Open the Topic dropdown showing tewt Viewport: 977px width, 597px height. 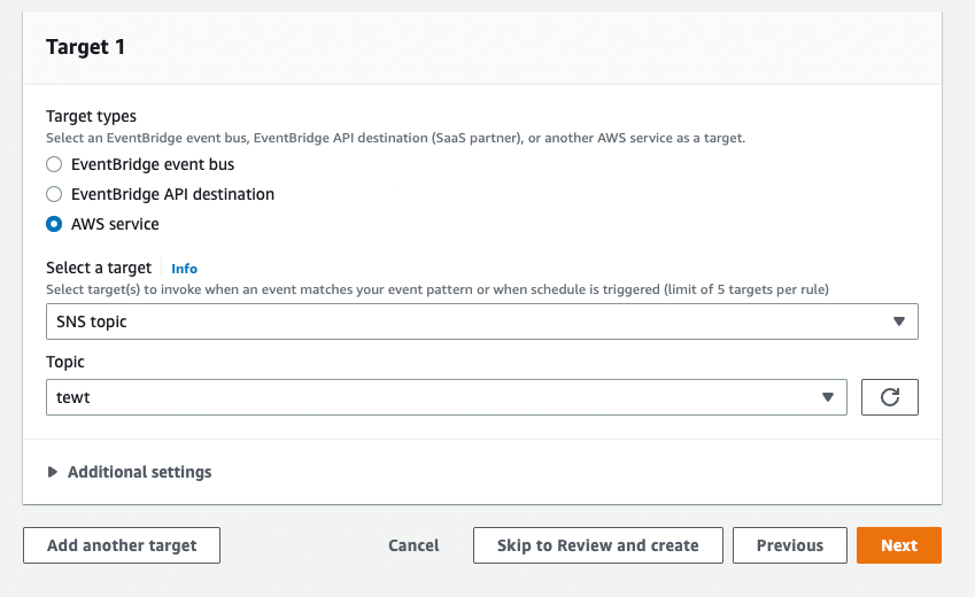446,397
